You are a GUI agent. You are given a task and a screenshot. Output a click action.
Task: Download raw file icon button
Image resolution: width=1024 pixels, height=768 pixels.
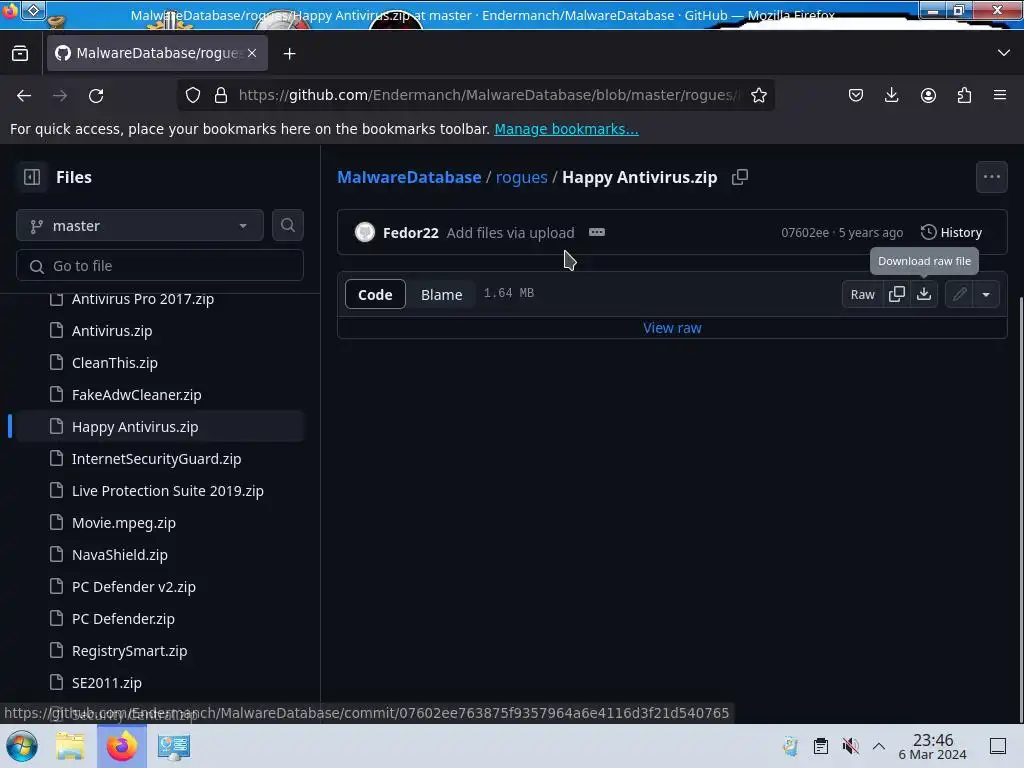coord(924,294)
